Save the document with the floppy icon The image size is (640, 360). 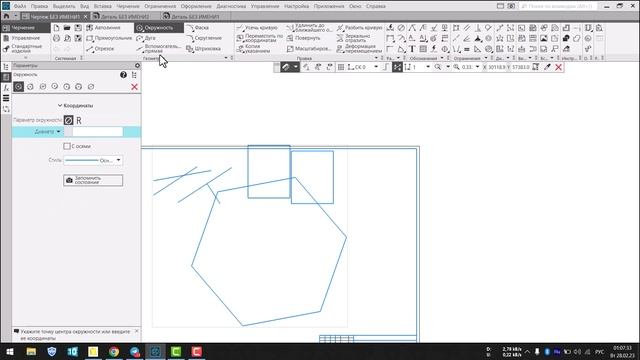(78, 28)
